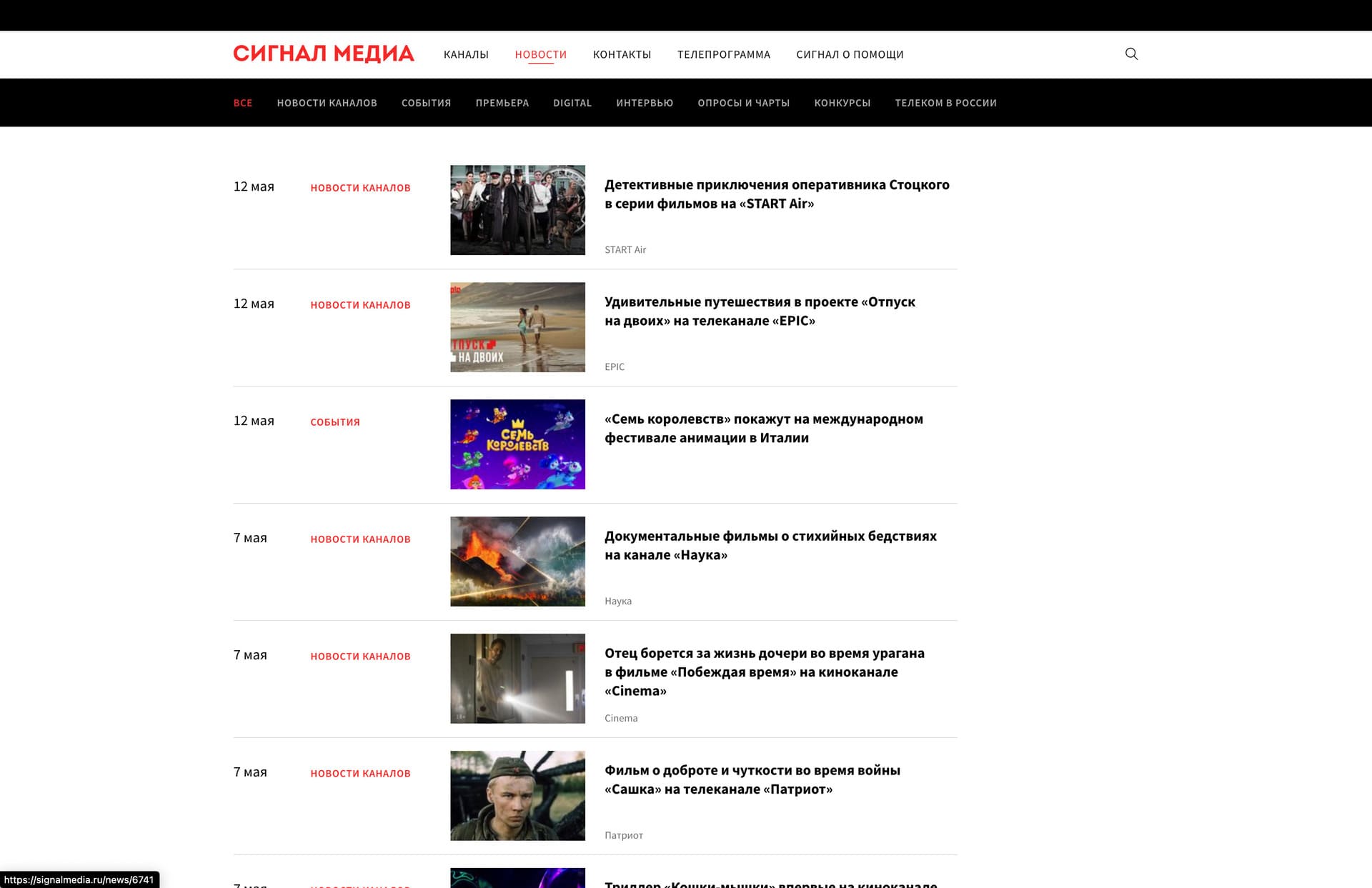This screenshot has height=888, width=1372.
Task: Click the Cinema channel tag link
Action: pyautogui.click(x=620, y=718)
